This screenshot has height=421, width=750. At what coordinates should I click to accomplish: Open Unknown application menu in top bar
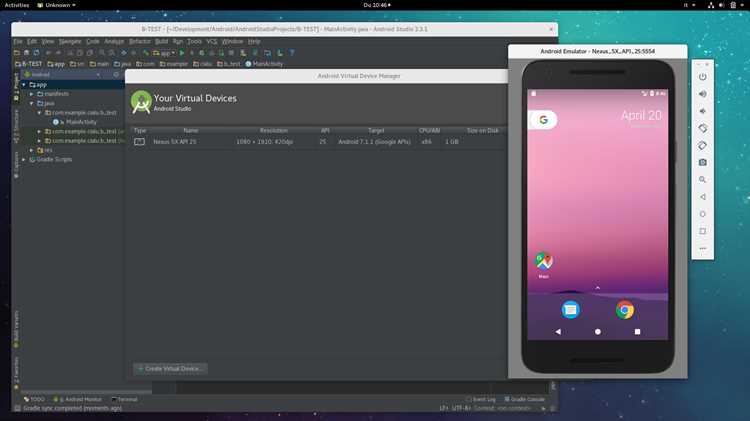[x=56, y=5]
